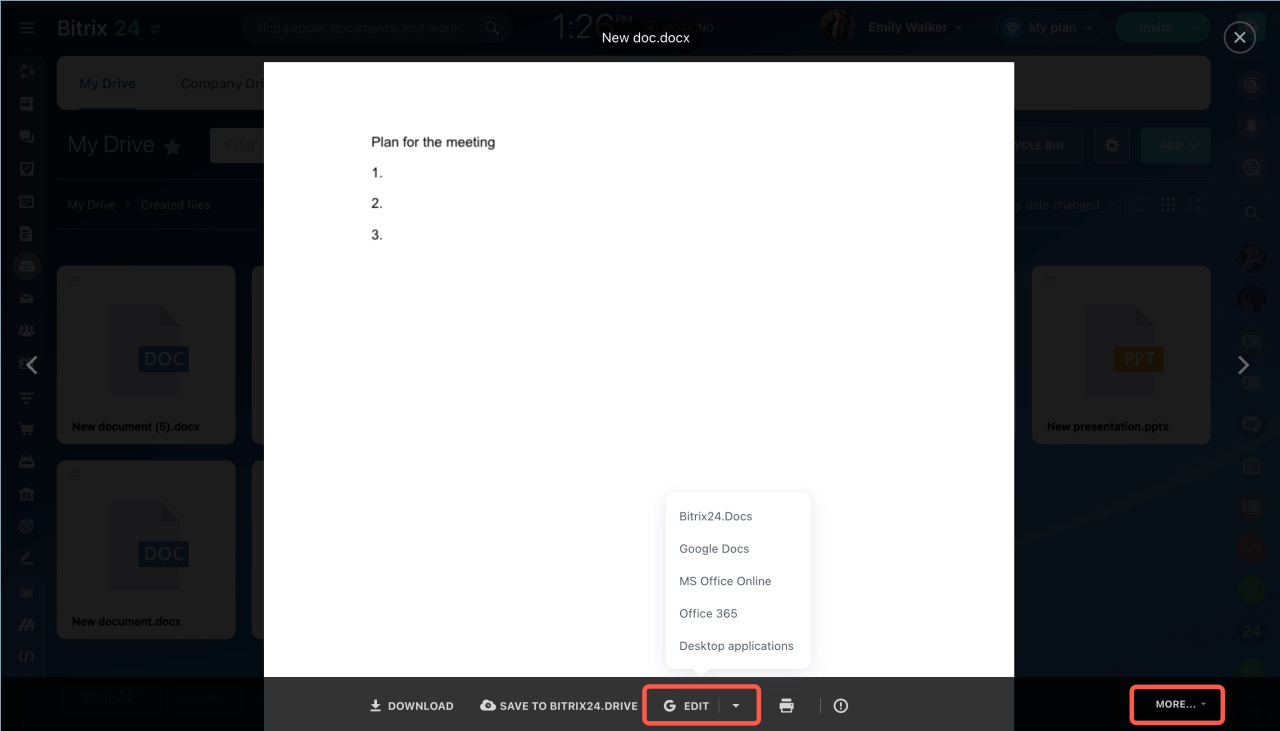The width and height of the screenshot is (1280, 731).
Task: Choose Google Docs from the edit menu
Action: tap(714, 549)
